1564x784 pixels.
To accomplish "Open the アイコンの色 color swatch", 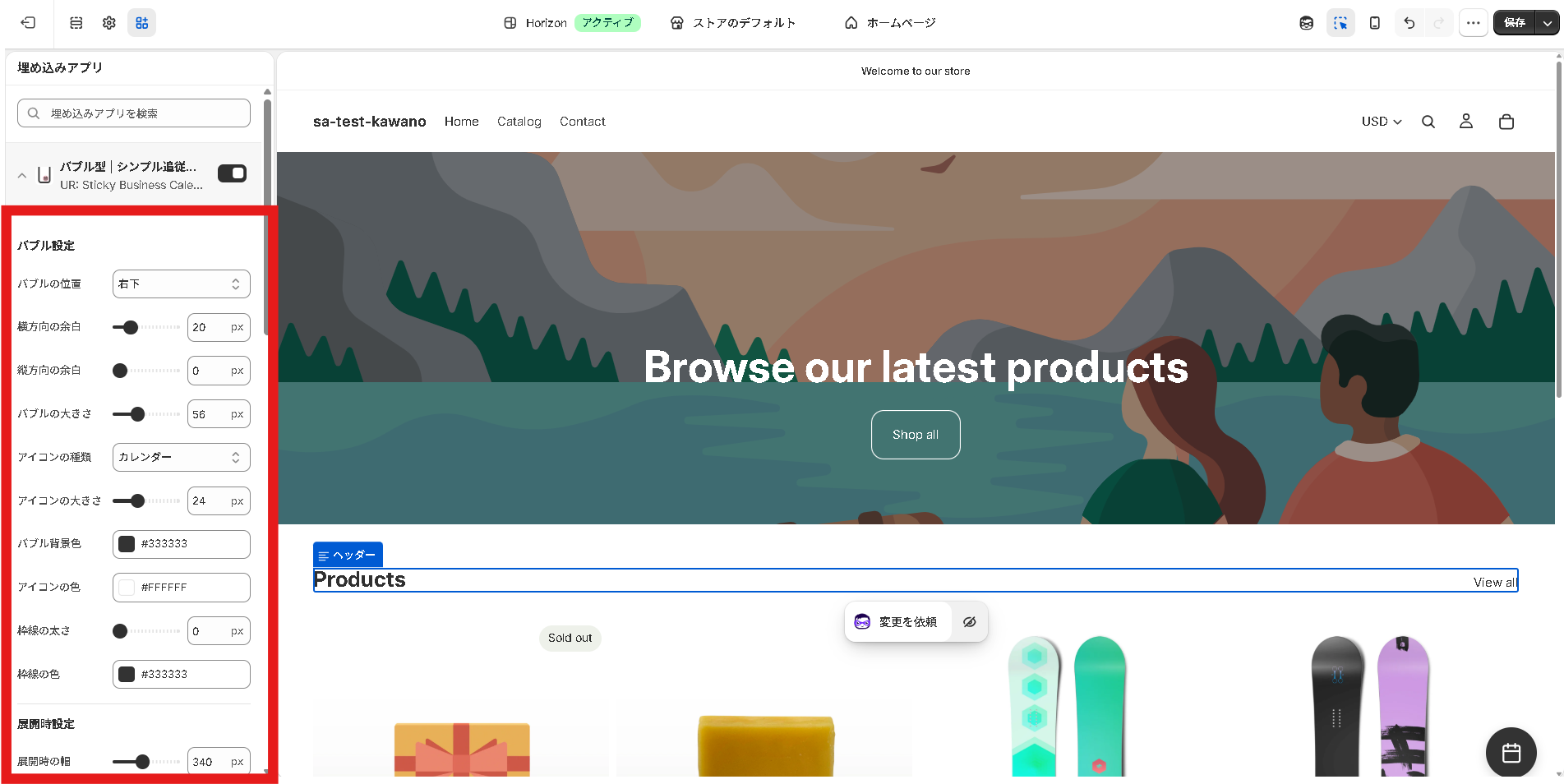I will 127,588.
